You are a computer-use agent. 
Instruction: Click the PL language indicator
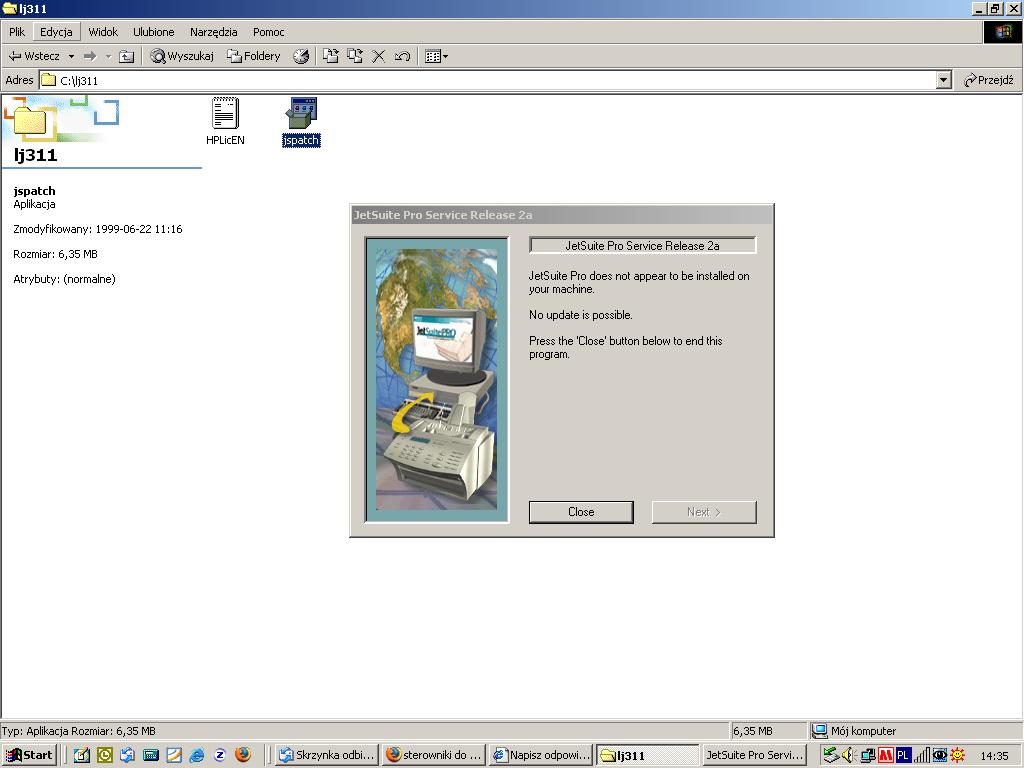903,755
